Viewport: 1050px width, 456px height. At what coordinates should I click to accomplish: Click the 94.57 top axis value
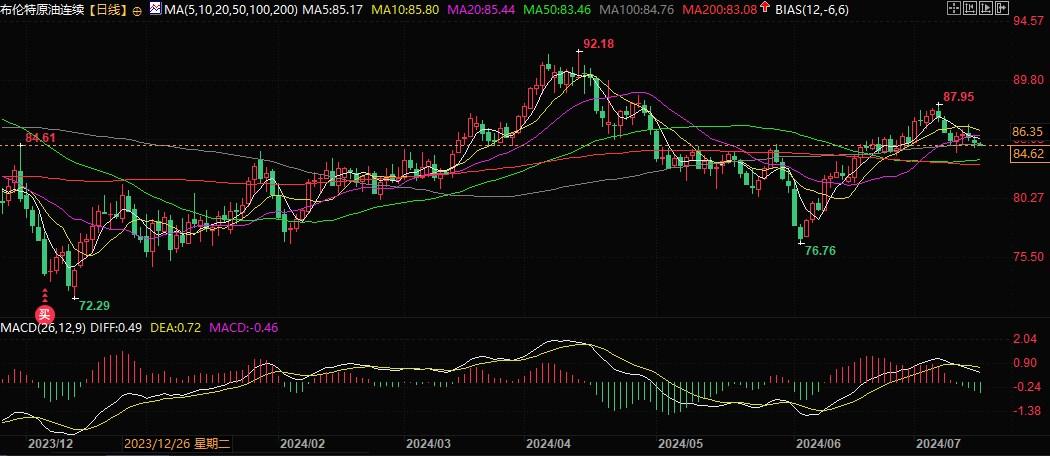pyautogui.click(x=1030, y=21)
